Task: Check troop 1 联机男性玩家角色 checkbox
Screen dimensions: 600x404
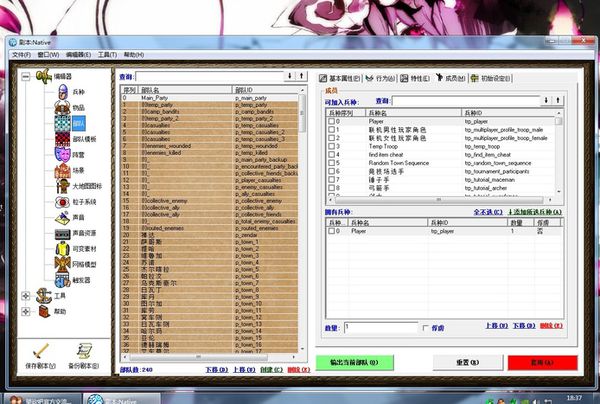Action: tap(331, 130)
